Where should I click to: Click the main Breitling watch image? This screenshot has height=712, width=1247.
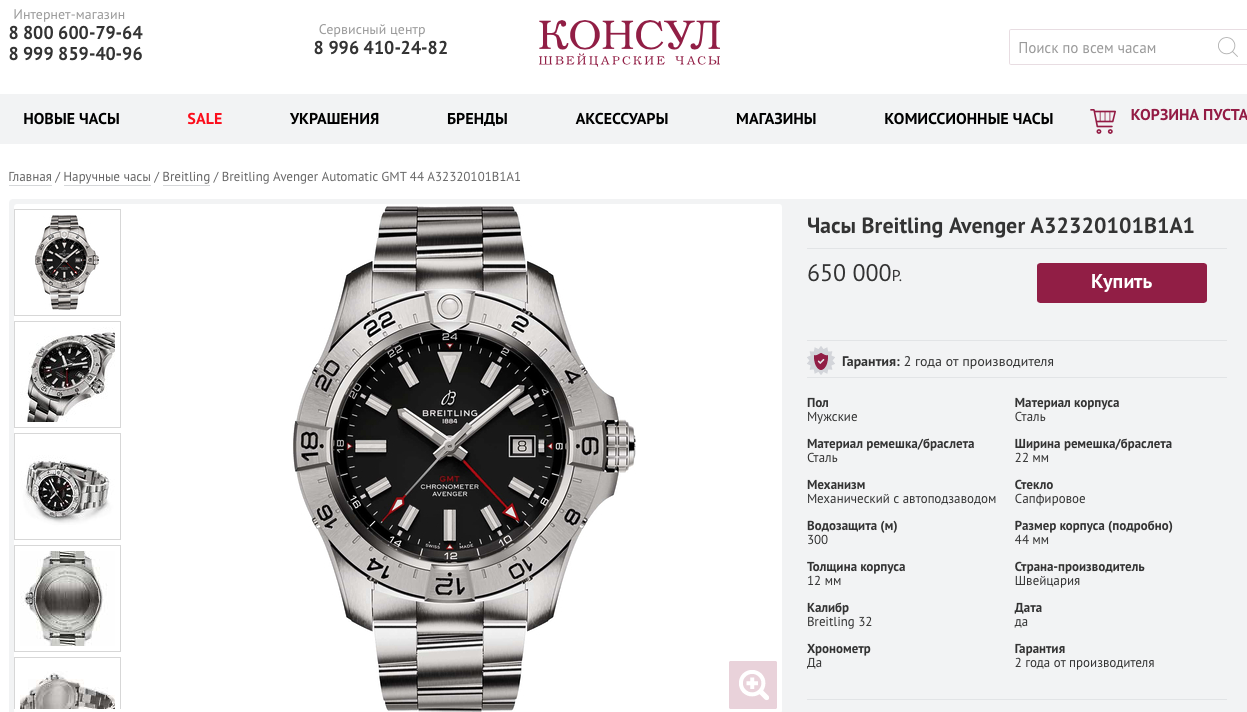(x=454, y=458)
